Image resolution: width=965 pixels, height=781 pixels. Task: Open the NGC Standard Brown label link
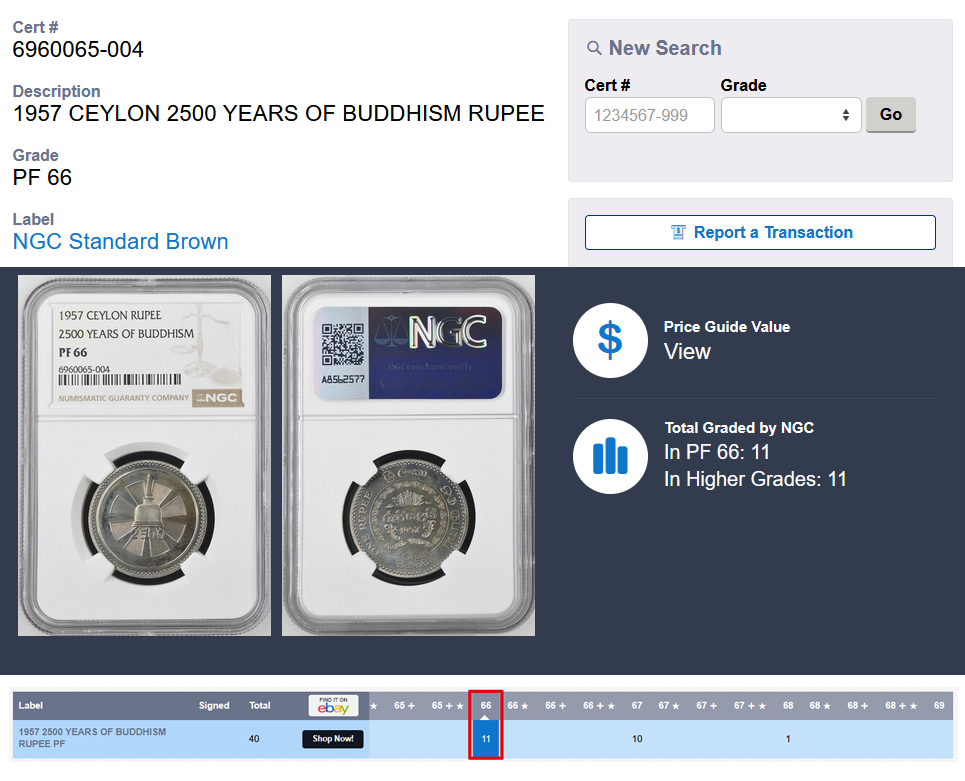point(120,242)
